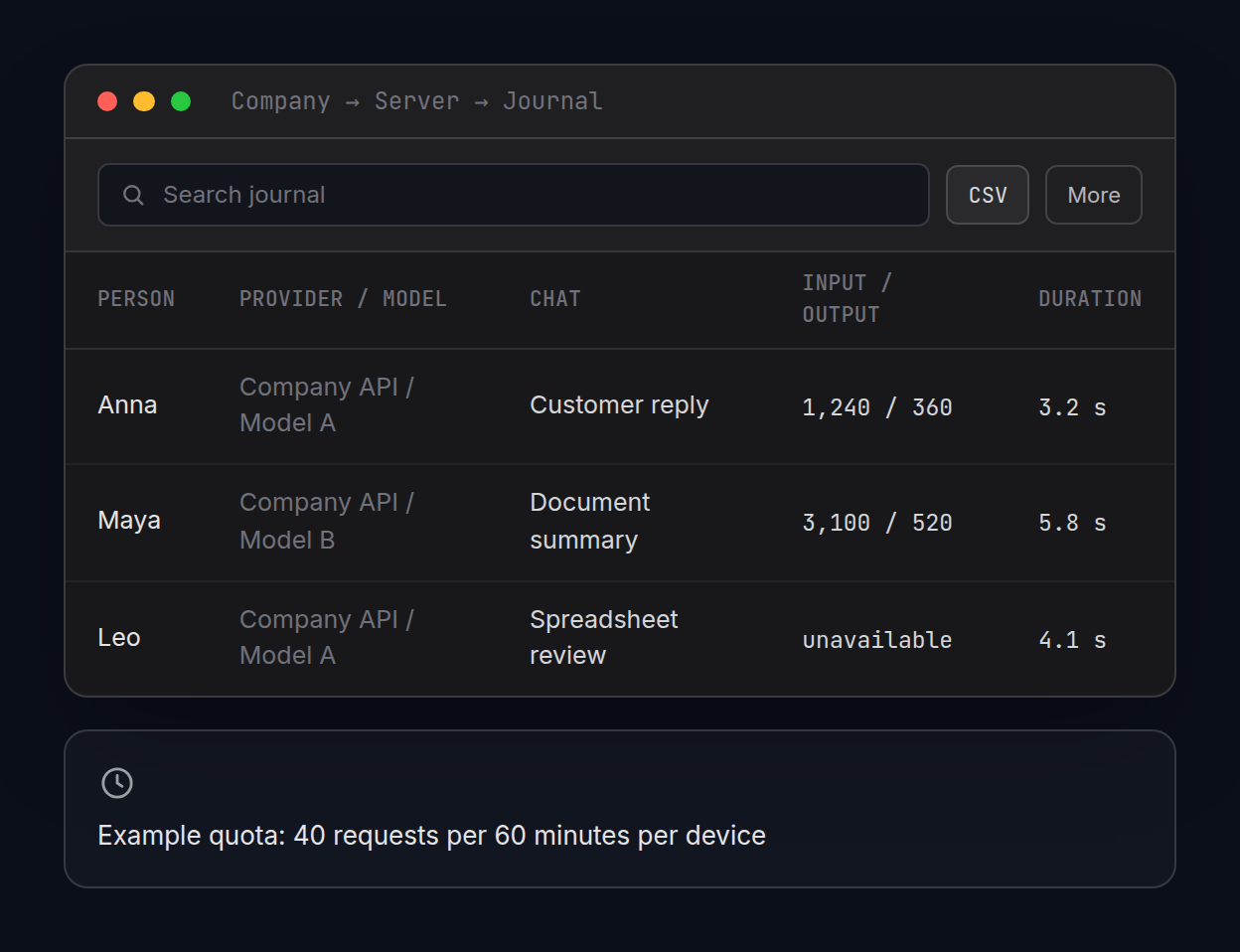Click the clock icon in quota card
The width and height of the screenshot is (1240, 952).
[x=117, y=783]
